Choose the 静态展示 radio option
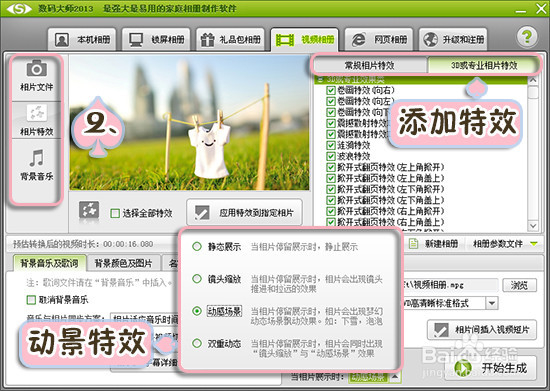This screenshot has width=550, height=391. [x=197, y=247]
